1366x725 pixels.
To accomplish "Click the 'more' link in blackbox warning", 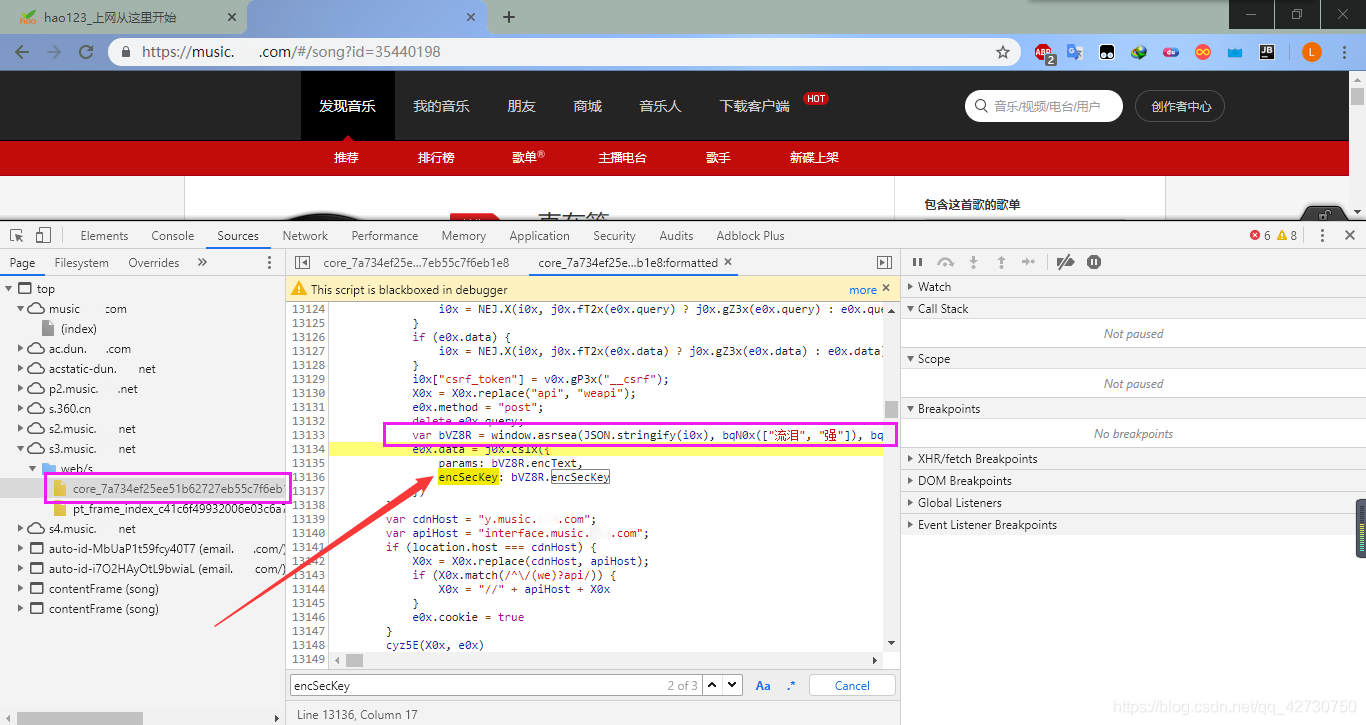I will (862, 289).
